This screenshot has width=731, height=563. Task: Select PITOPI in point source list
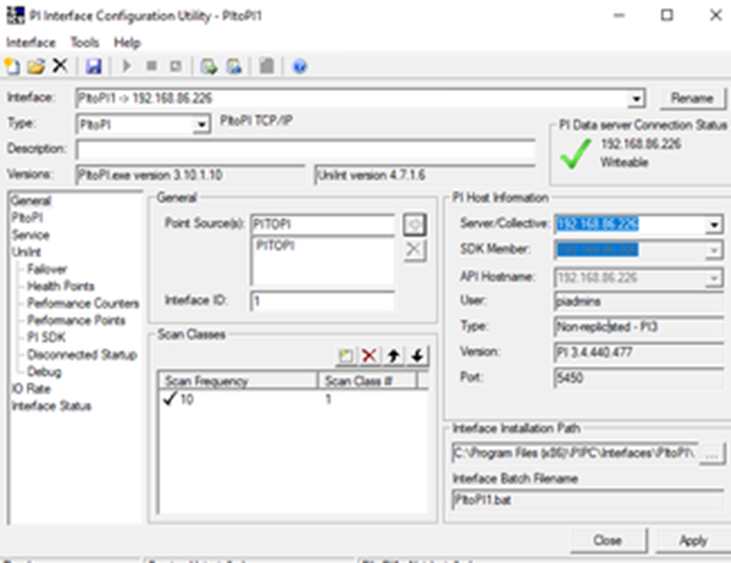coord(276,245)
